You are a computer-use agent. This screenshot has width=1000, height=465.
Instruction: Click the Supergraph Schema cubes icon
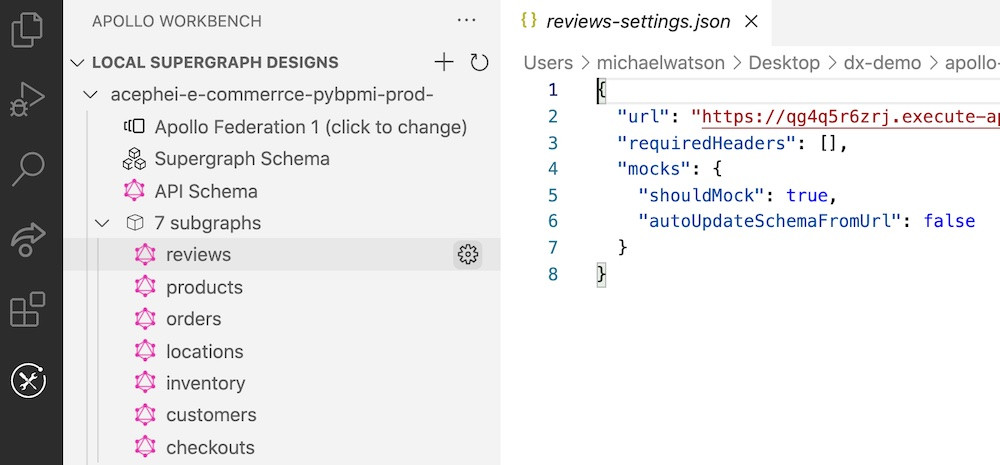(x=134, y=159)
